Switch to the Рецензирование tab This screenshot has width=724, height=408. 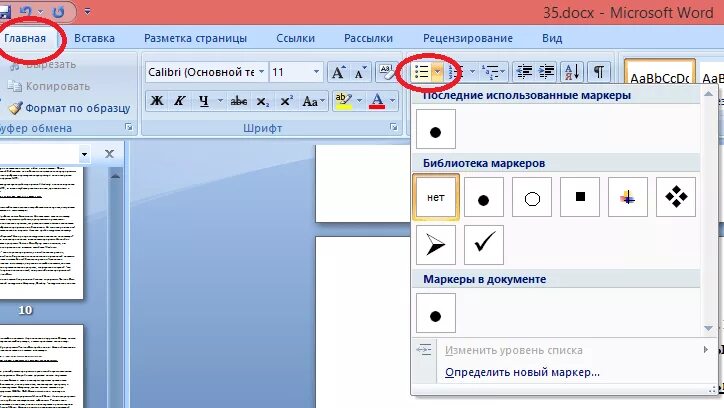tap(468, 38)
